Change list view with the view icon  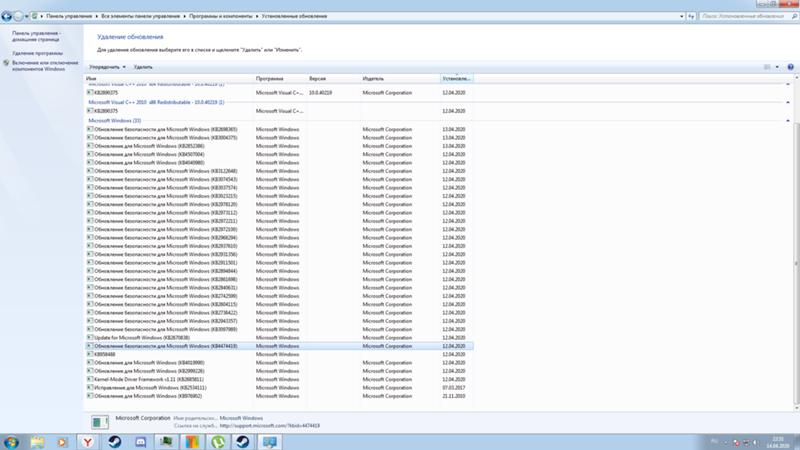(x=767, y=67)
